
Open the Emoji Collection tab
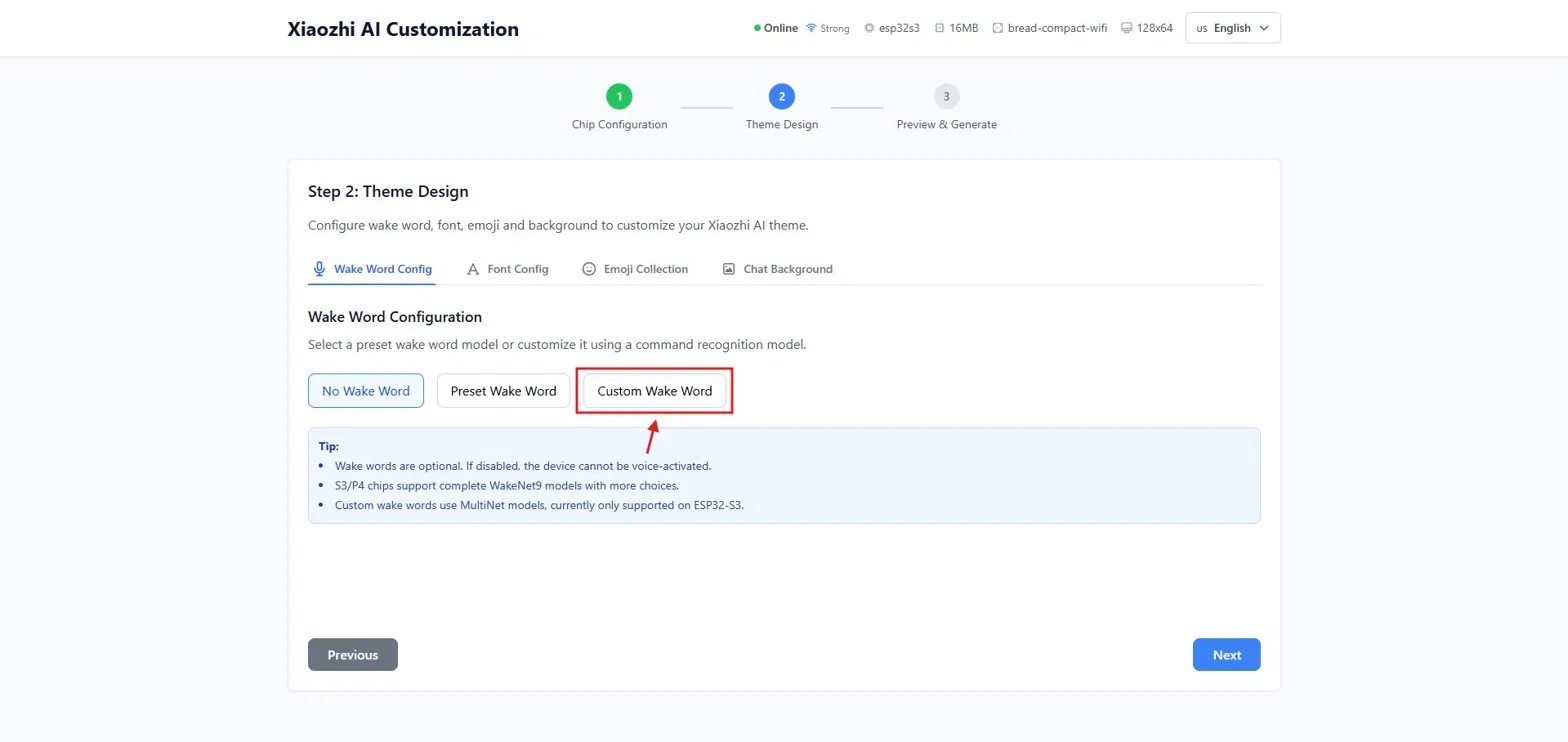[x=635, y=269]
